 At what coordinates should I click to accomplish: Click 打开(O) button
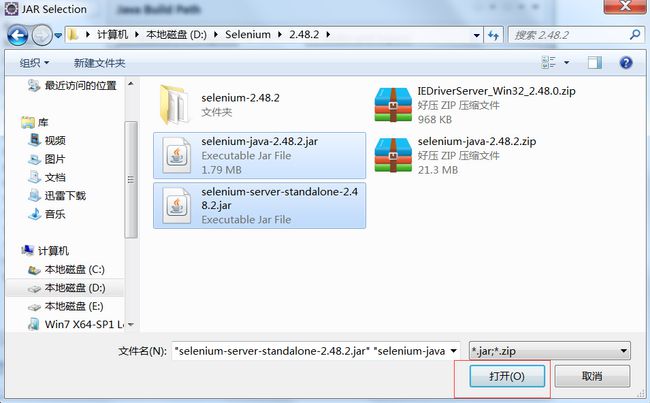[x=507, y=376]
